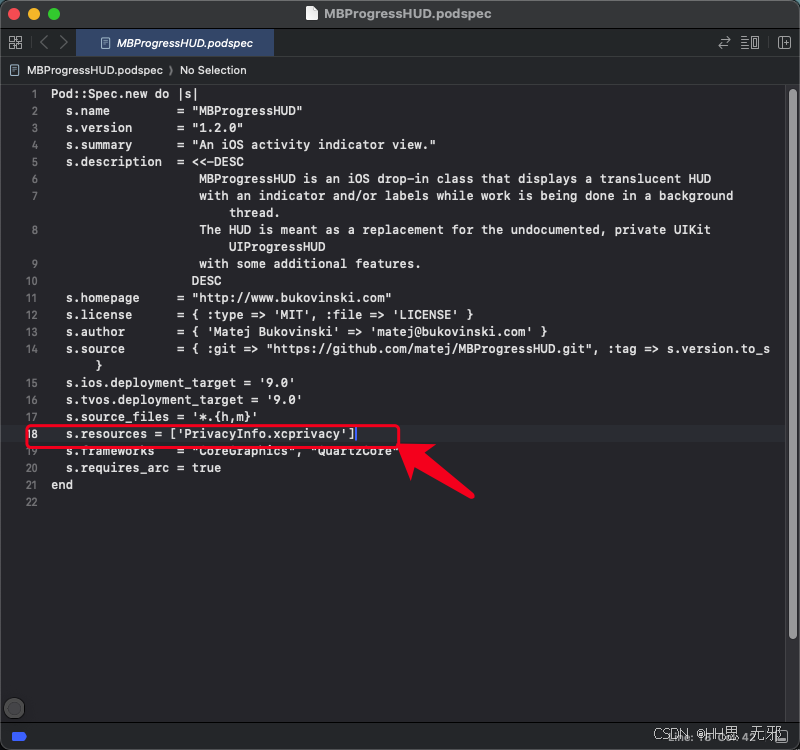Click line number 5 in the gutter

[x=34, y=162]
